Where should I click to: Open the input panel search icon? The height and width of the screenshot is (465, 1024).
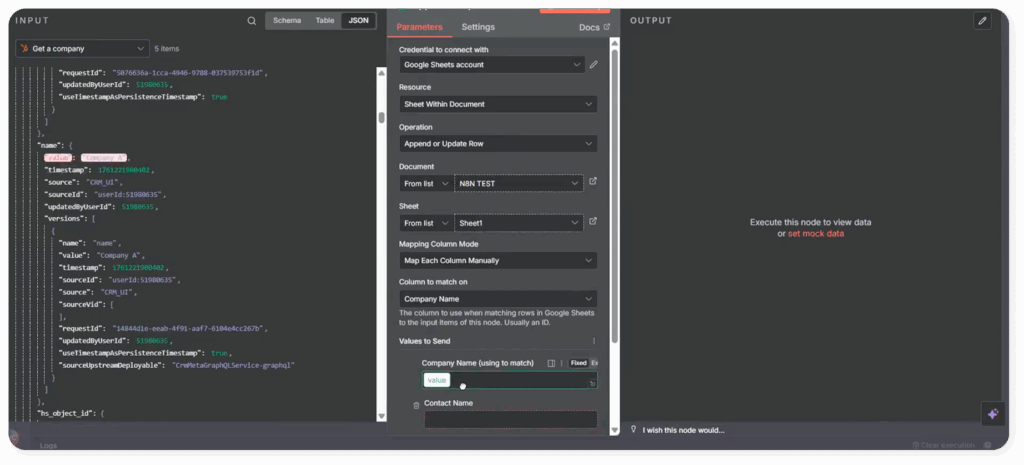click(251, 21)
